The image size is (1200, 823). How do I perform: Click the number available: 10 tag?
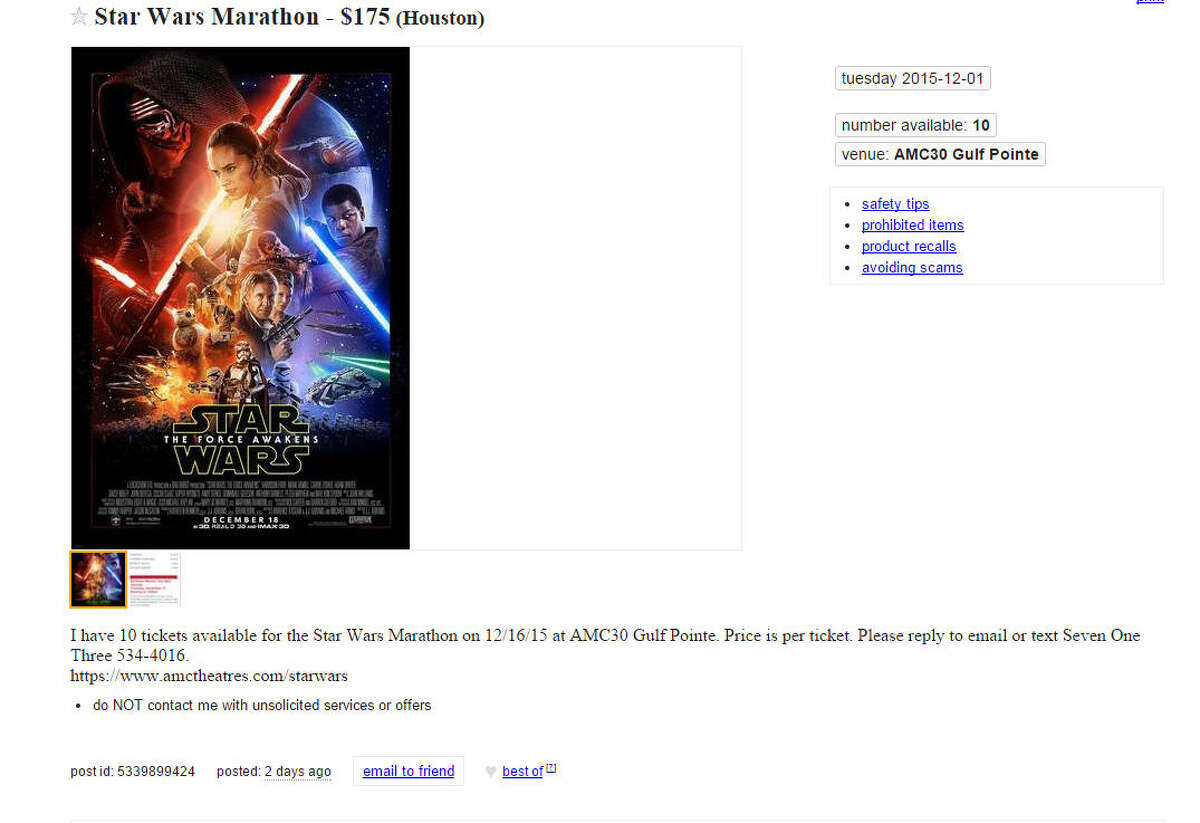click(916, 125)
